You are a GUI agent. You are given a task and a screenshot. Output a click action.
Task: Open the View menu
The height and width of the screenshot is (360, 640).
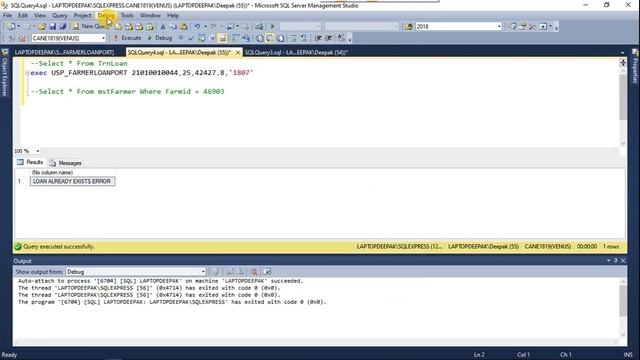coord(40,16)
